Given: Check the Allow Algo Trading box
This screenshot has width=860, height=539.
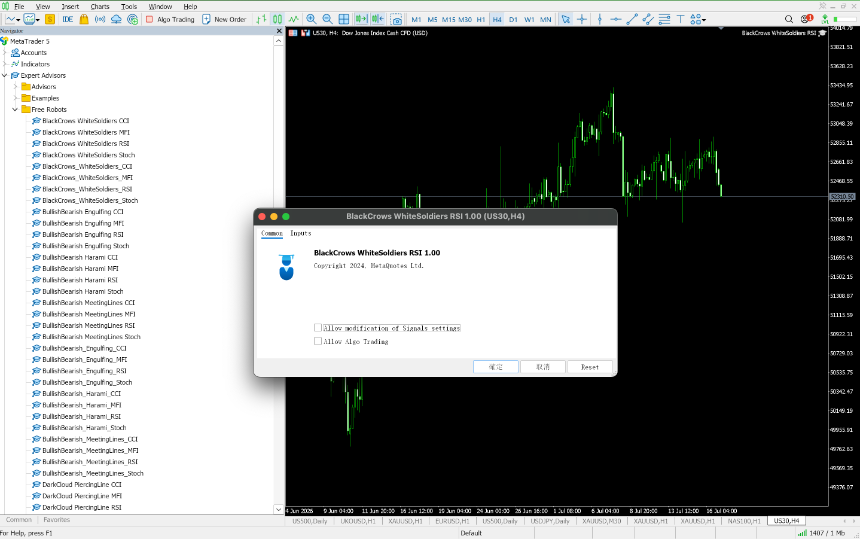Looking at the screenshot, I should 318,341.
